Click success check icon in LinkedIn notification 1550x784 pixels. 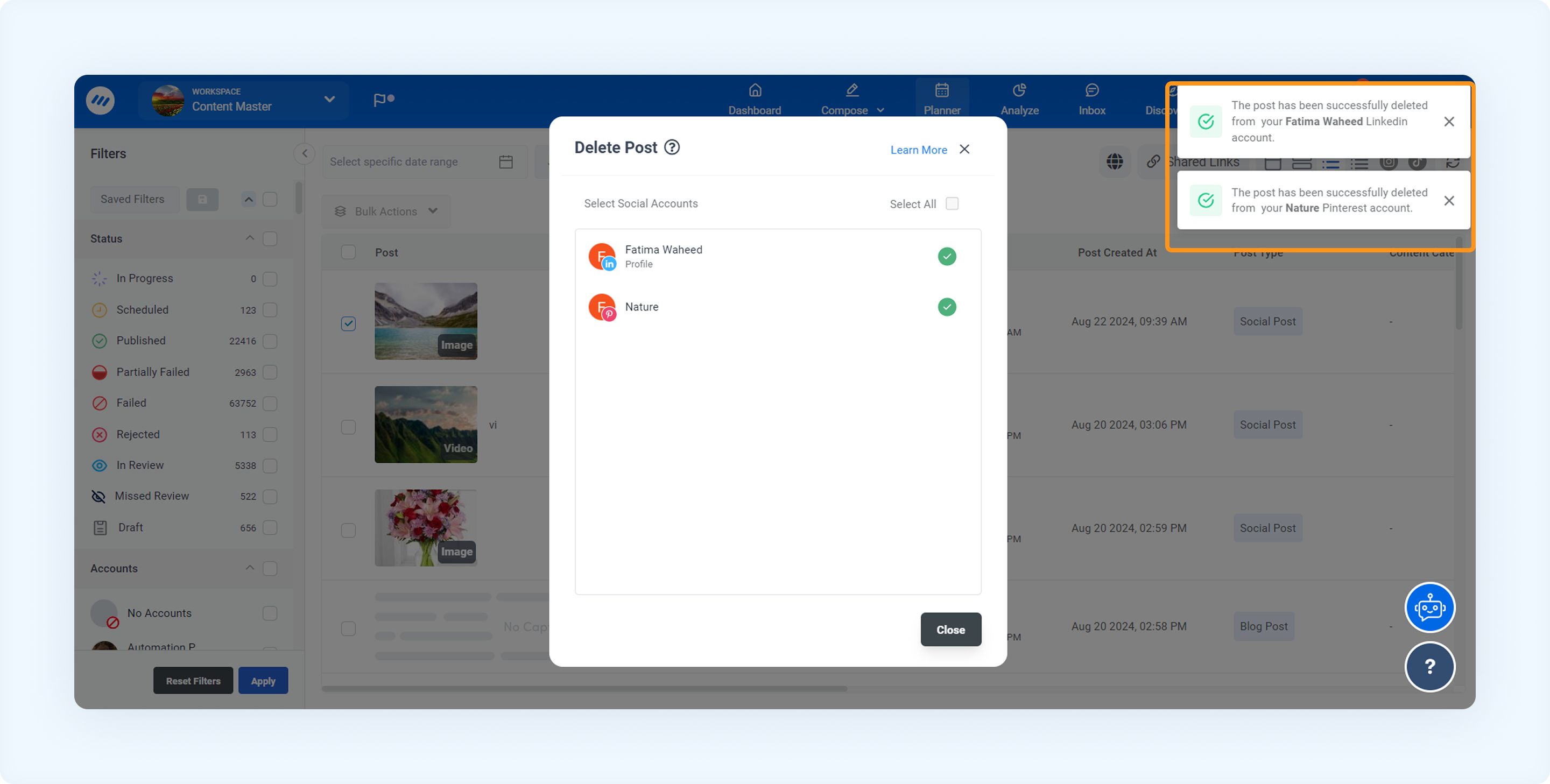click(1206, 122)
